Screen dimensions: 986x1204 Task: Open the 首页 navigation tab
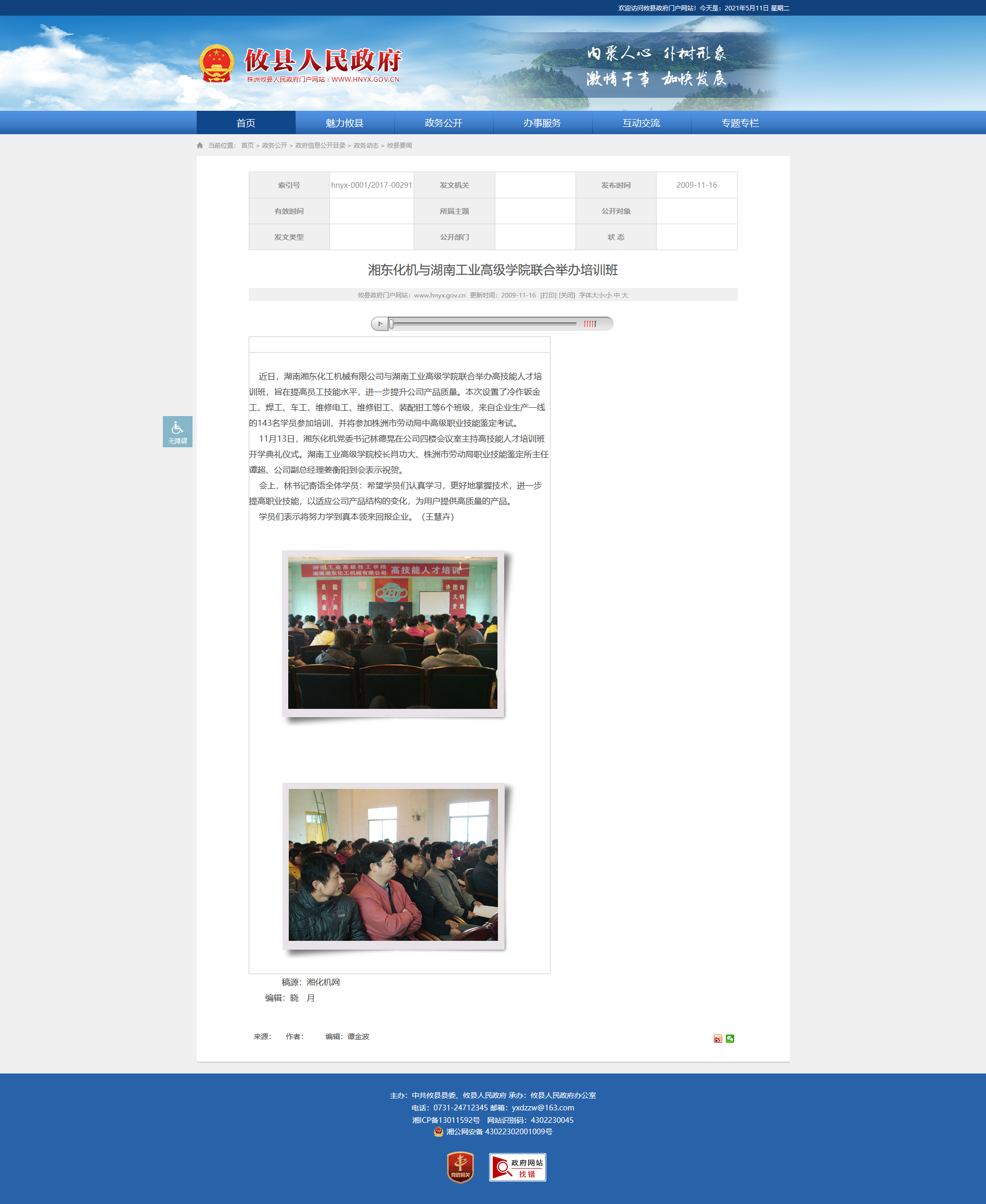coord(246,123)
